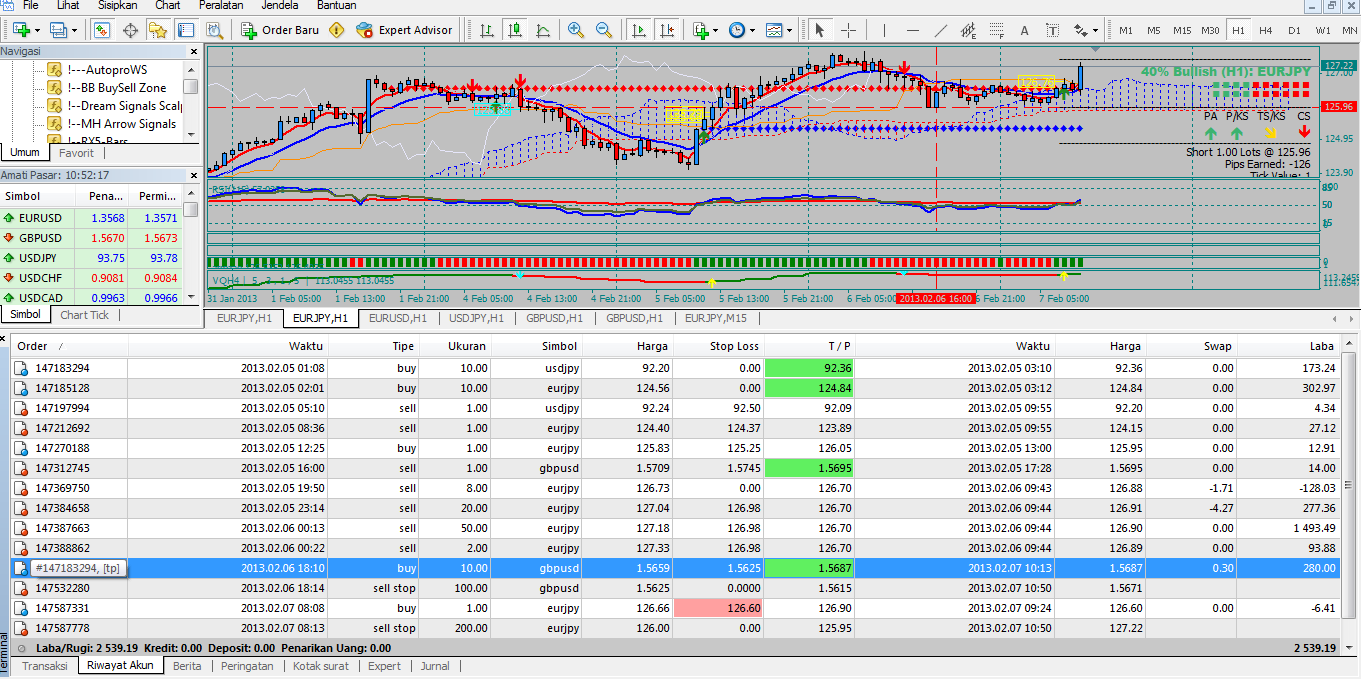
Task: Select order 147387663 row
Action: click(676, 528)
